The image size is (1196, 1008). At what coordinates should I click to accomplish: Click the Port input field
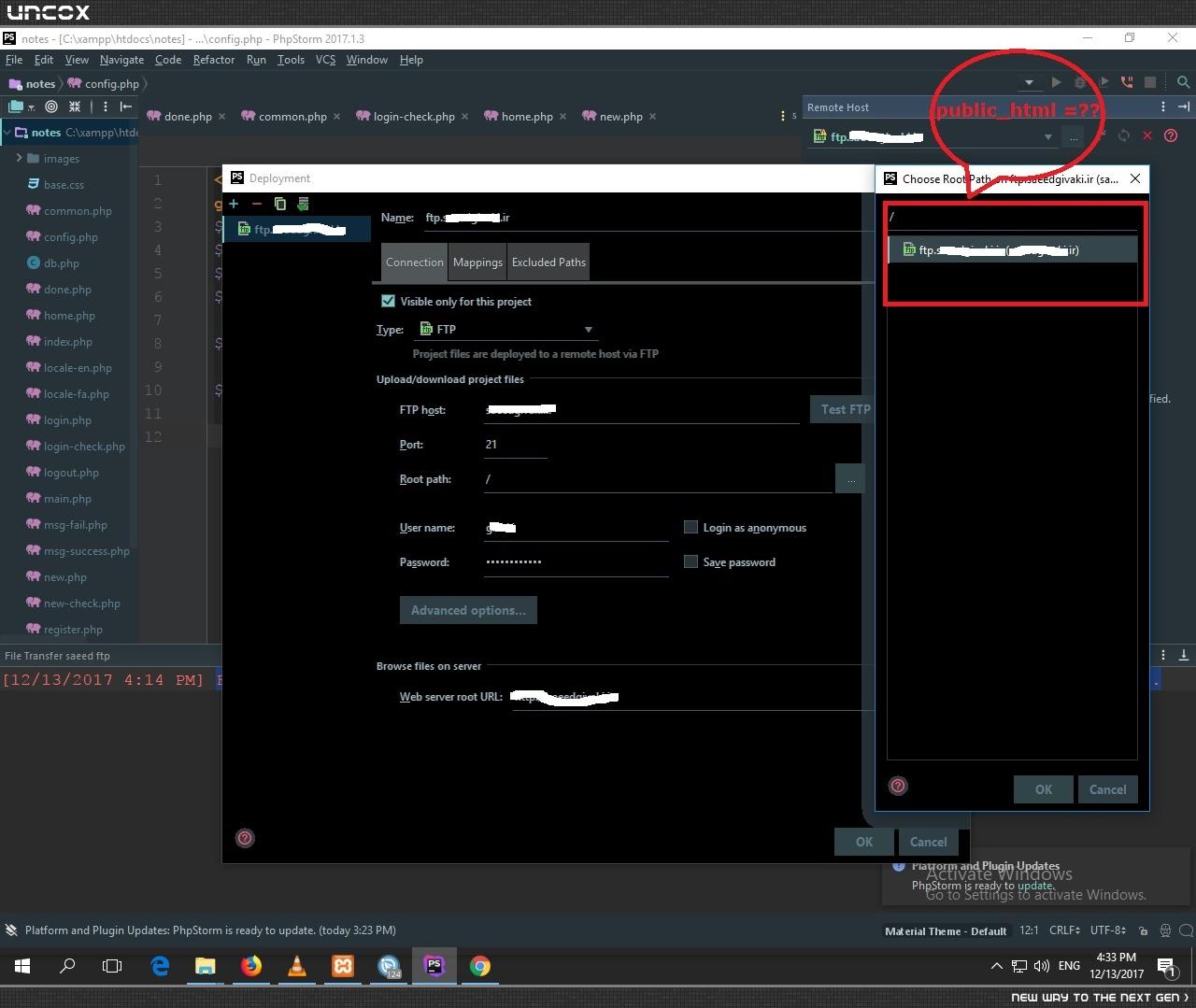click(516, 445)
